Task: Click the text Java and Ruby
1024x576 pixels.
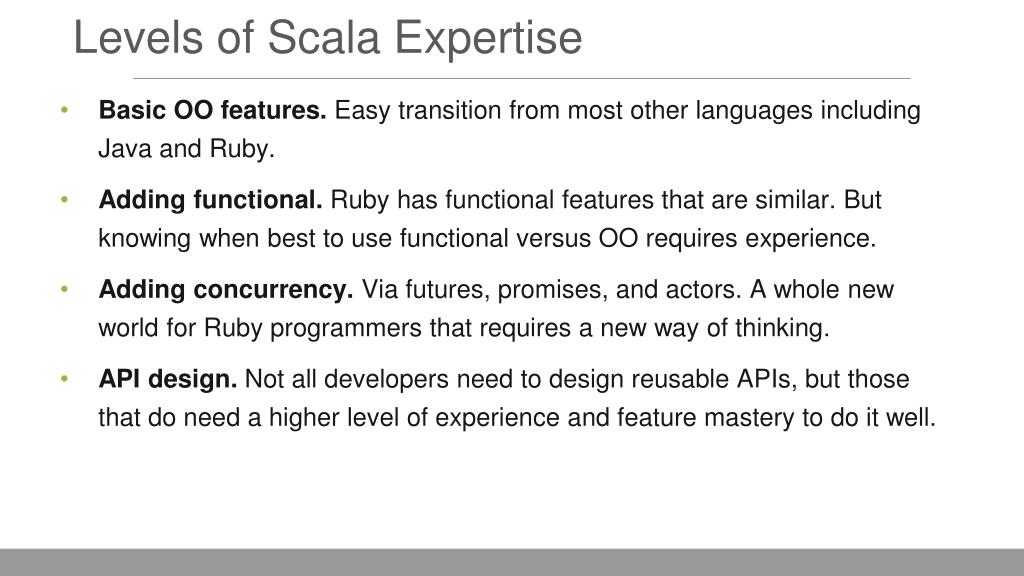Action: 187,149
